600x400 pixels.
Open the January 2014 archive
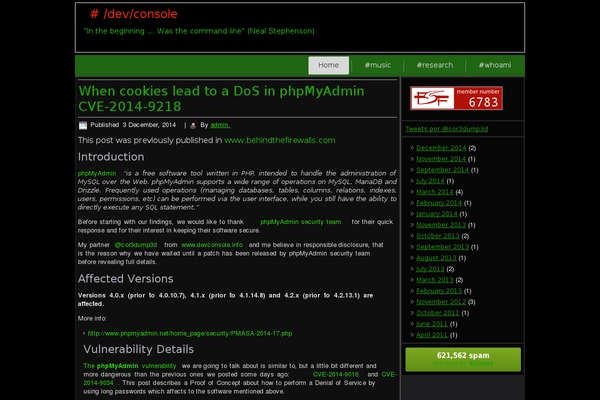pyautogui.click(x=437, y=214)
